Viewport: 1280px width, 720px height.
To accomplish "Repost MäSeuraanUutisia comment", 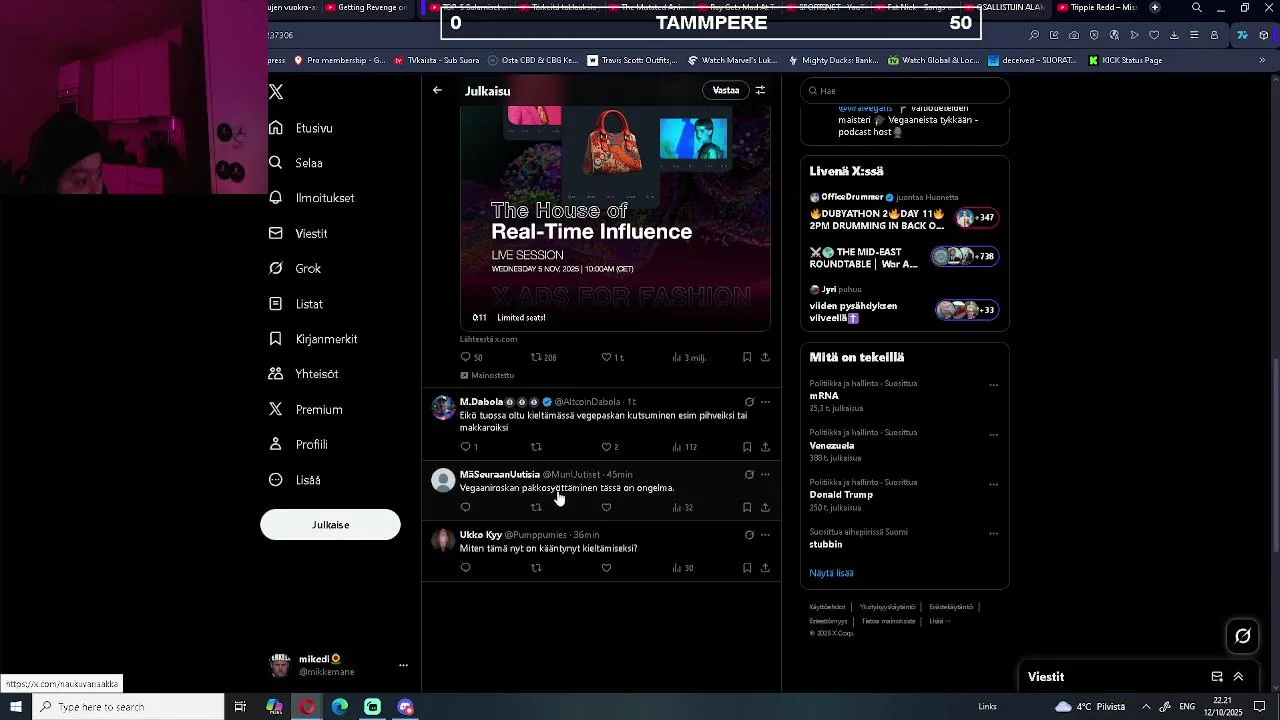I will 536,507.
